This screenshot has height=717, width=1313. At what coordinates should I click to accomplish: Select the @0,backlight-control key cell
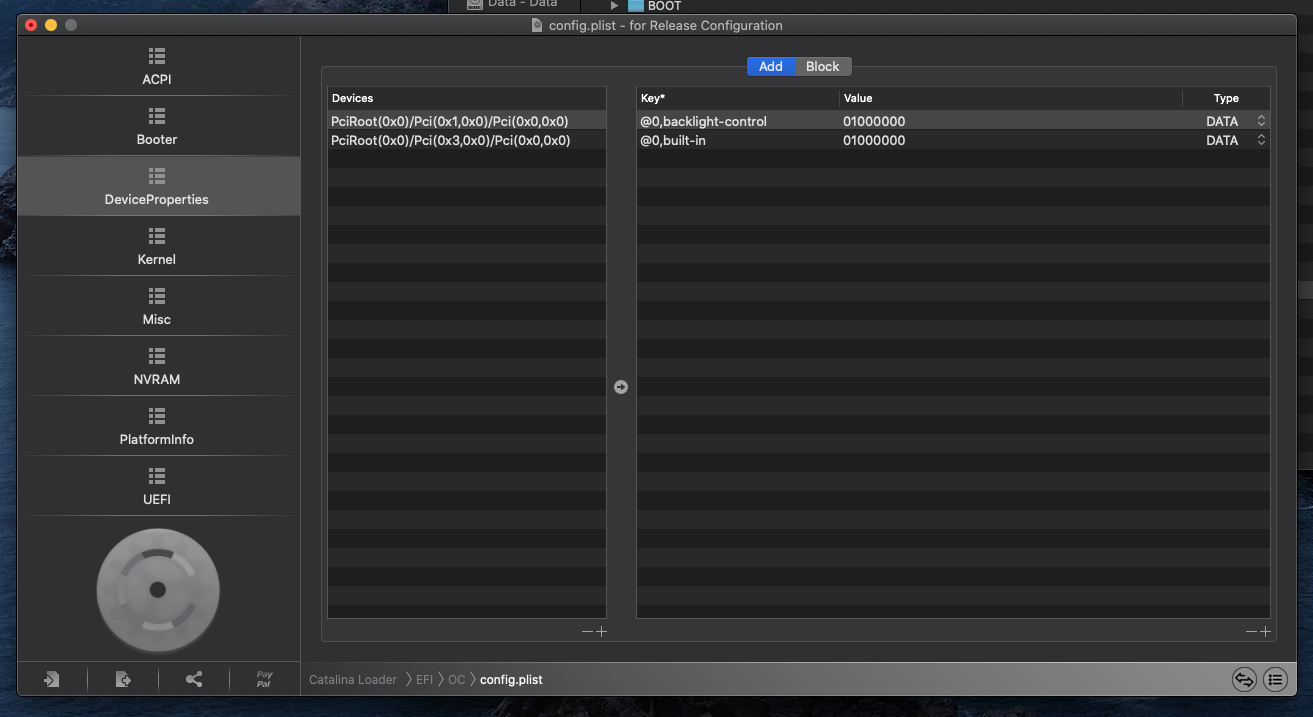738,121
